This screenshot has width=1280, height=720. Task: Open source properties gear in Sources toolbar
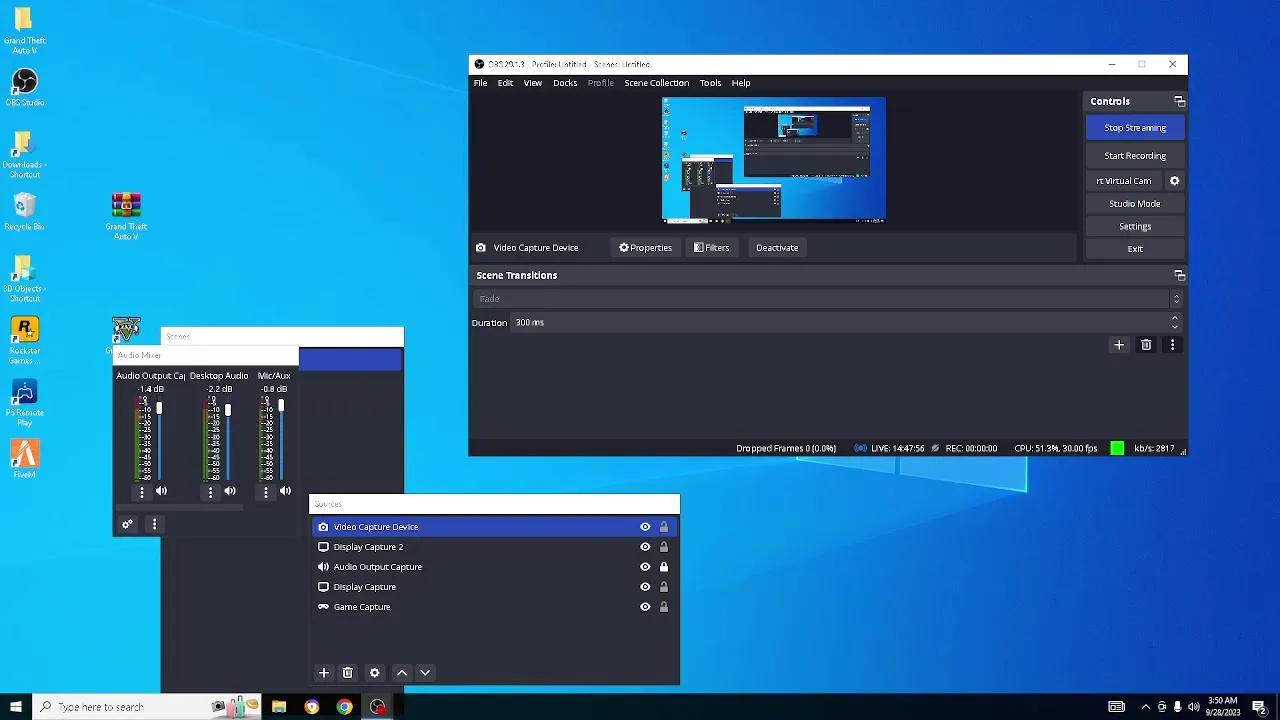click(375, 673)
